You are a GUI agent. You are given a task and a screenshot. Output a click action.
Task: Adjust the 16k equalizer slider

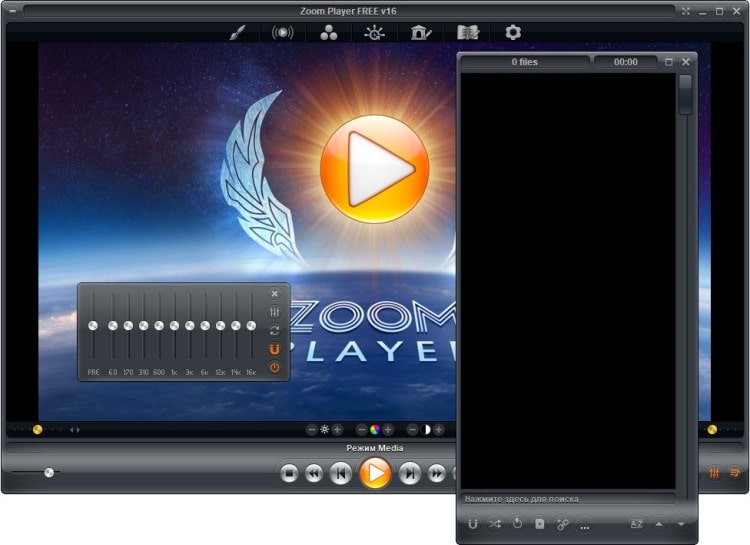coord(251,326)
